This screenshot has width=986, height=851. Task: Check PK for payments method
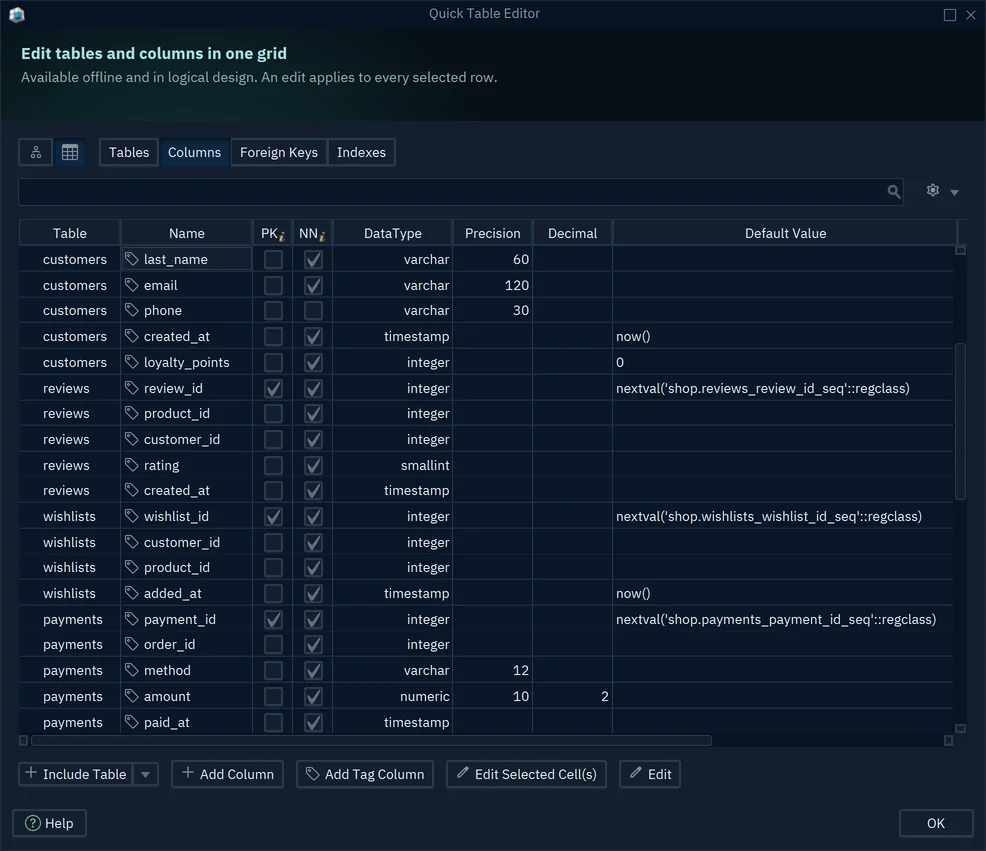click(273, 670)
